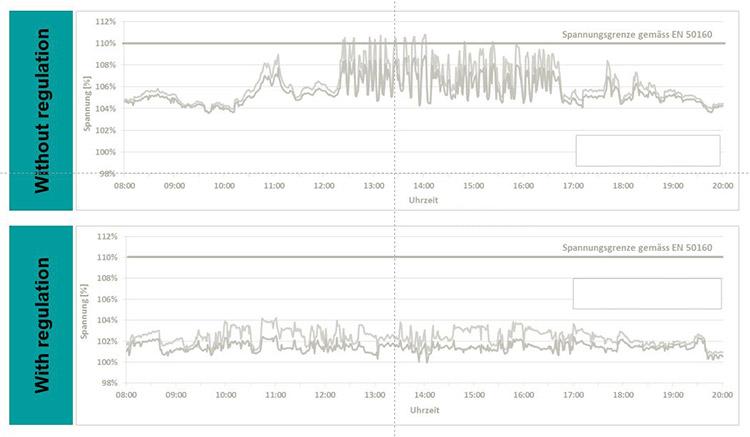The height and width of the screenshot is (437, 750).
Task: Click the Uhrzeit axis title under the With regulation chart
Action: pos(423,410)
